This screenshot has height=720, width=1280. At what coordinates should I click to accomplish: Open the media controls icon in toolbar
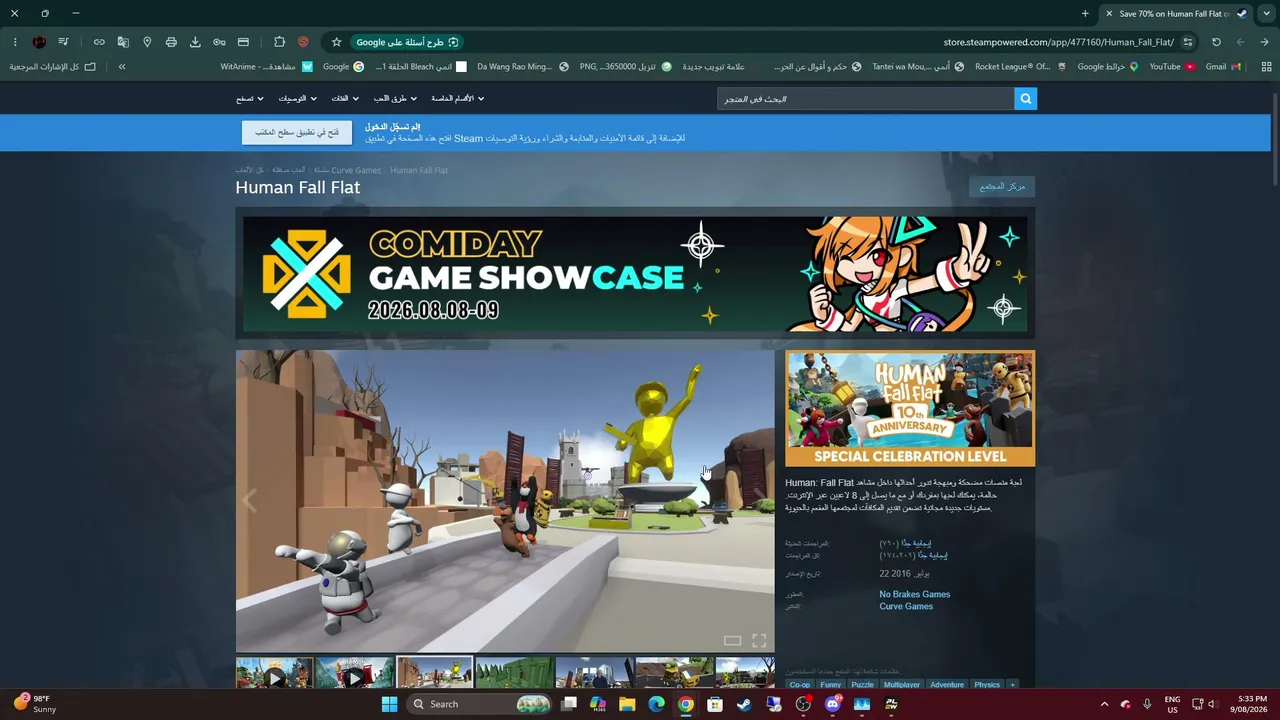[x=63, y=42]
